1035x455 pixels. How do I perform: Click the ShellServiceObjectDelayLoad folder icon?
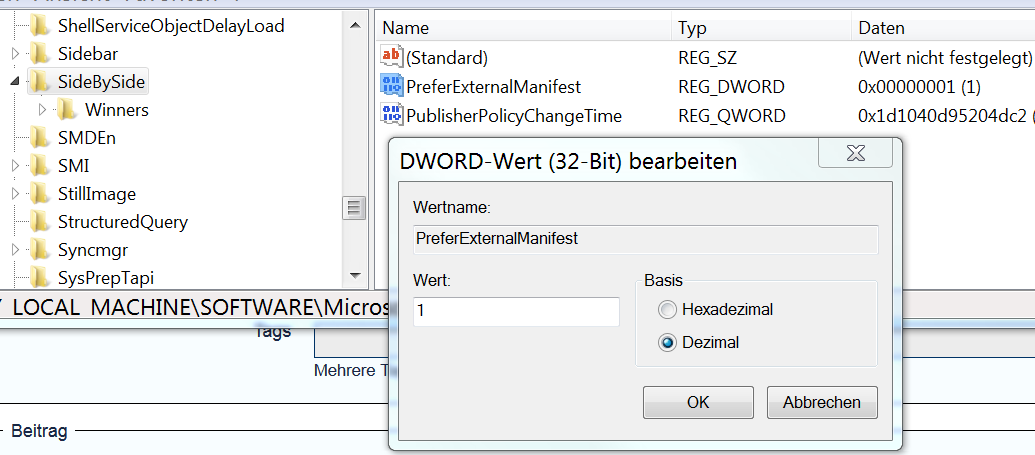[x=41, y=25]
